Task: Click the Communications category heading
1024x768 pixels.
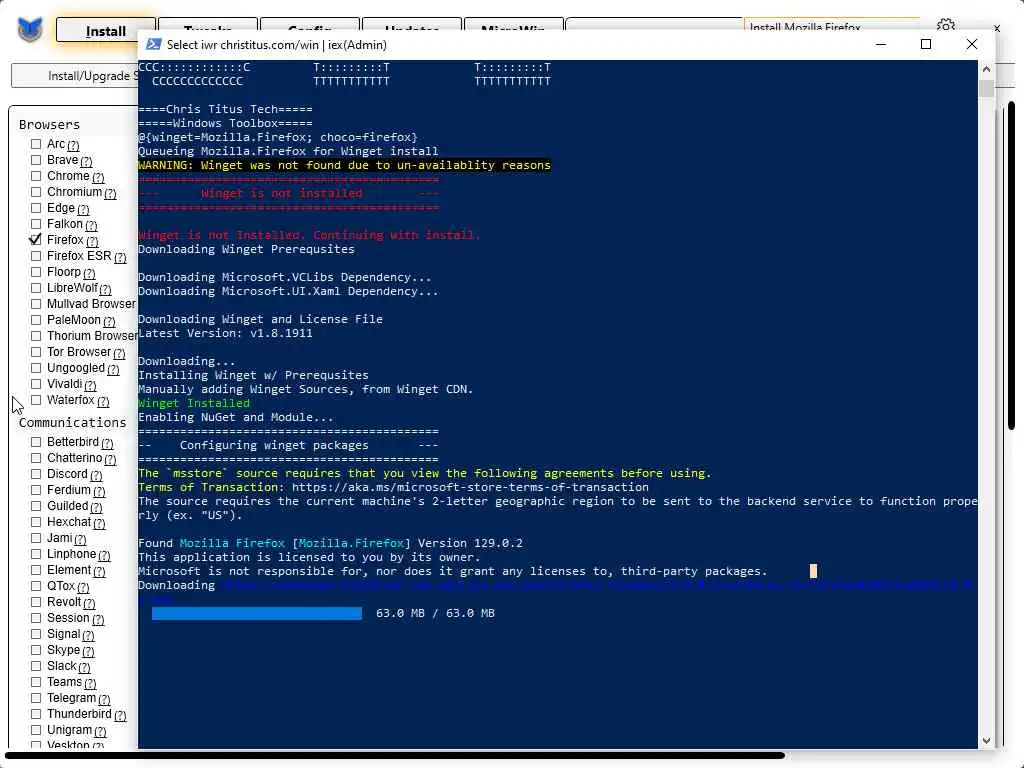Action: (x=72, y=423)
